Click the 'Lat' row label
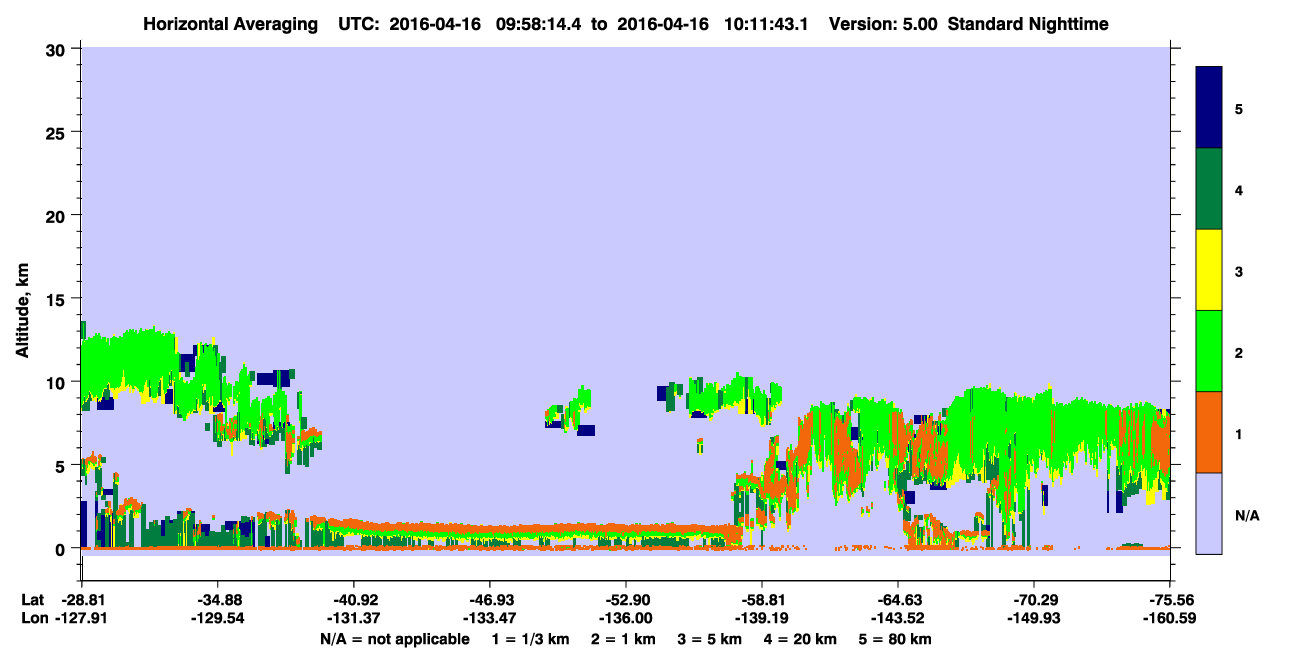The image size is (1300, 667). tap(33, 600)
